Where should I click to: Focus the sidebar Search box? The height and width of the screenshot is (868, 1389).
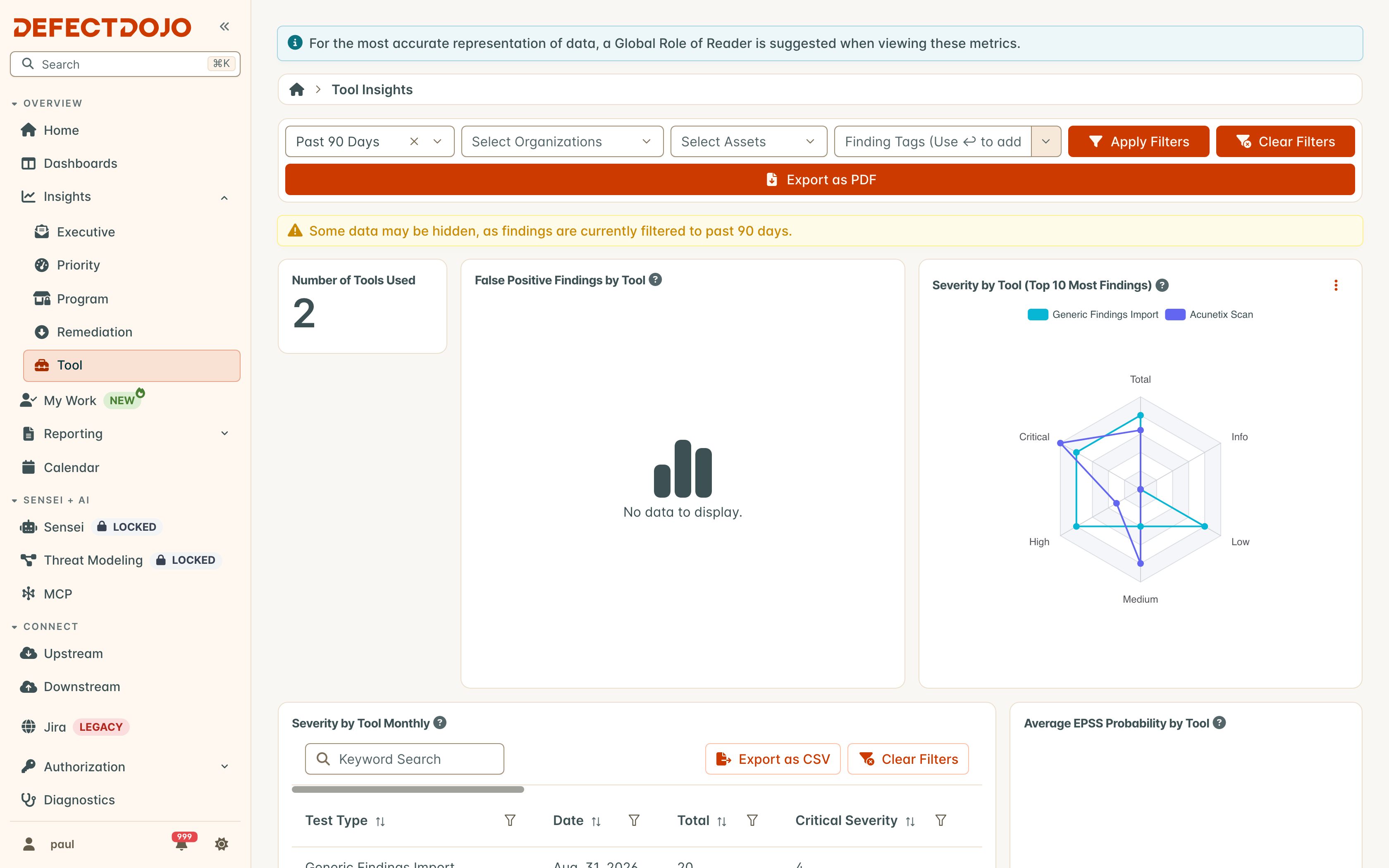[125, 64]
